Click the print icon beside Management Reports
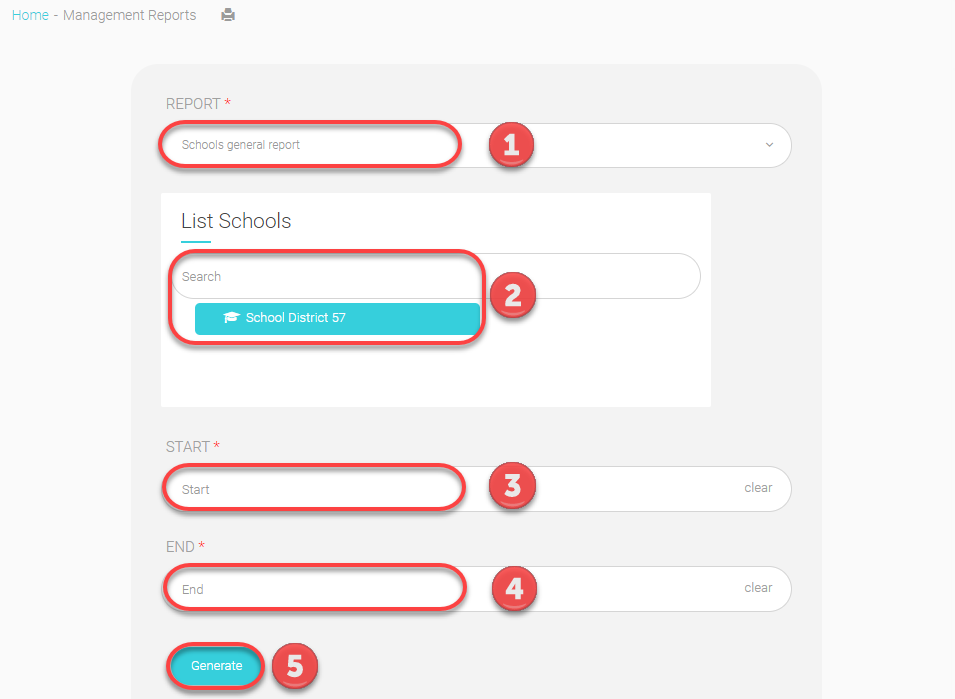Image resolution: width=955 pixels, height=699 pixels. 228,15
